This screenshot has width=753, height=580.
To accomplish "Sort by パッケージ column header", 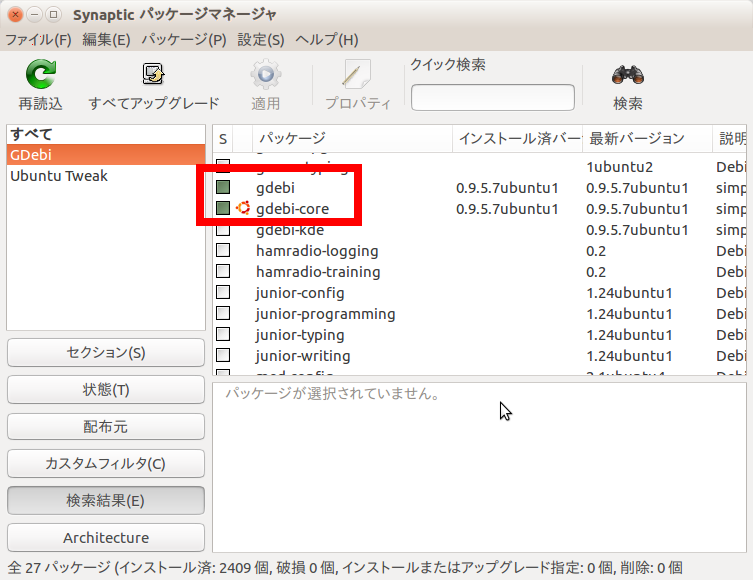I will coord(352,139).
